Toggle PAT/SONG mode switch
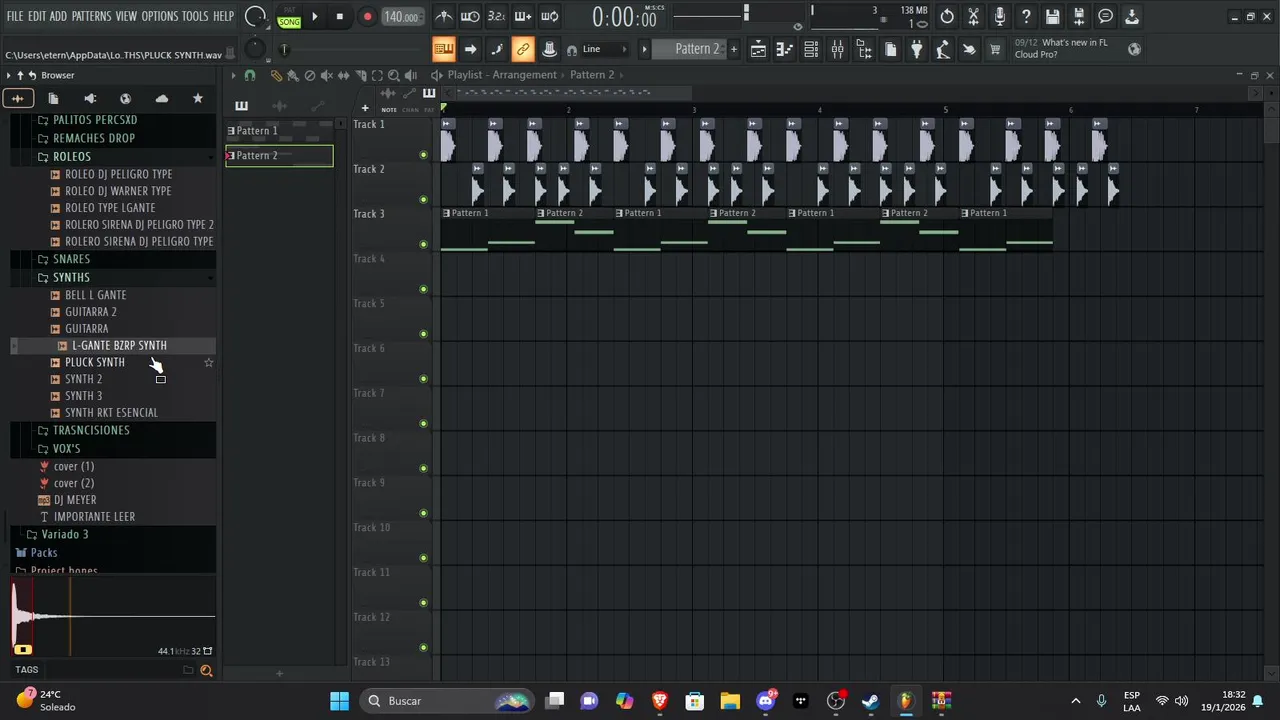The width and height of the screenshot is (1280, 720). click(x=289, y=17)
